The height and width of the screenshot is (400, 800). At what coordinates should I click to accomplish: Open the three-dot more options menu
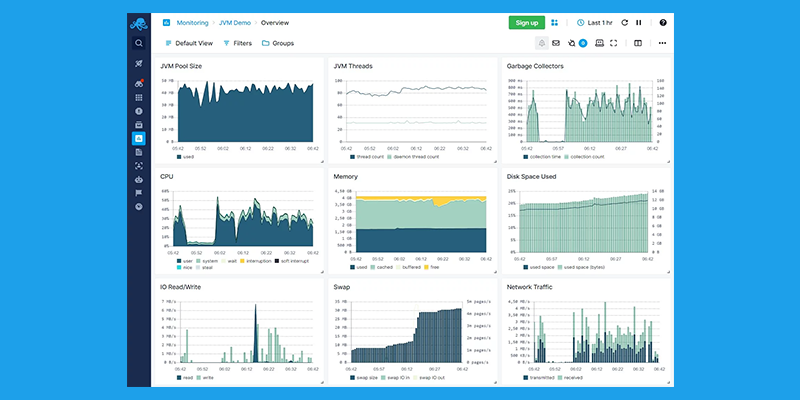click(x=662, y=43)
